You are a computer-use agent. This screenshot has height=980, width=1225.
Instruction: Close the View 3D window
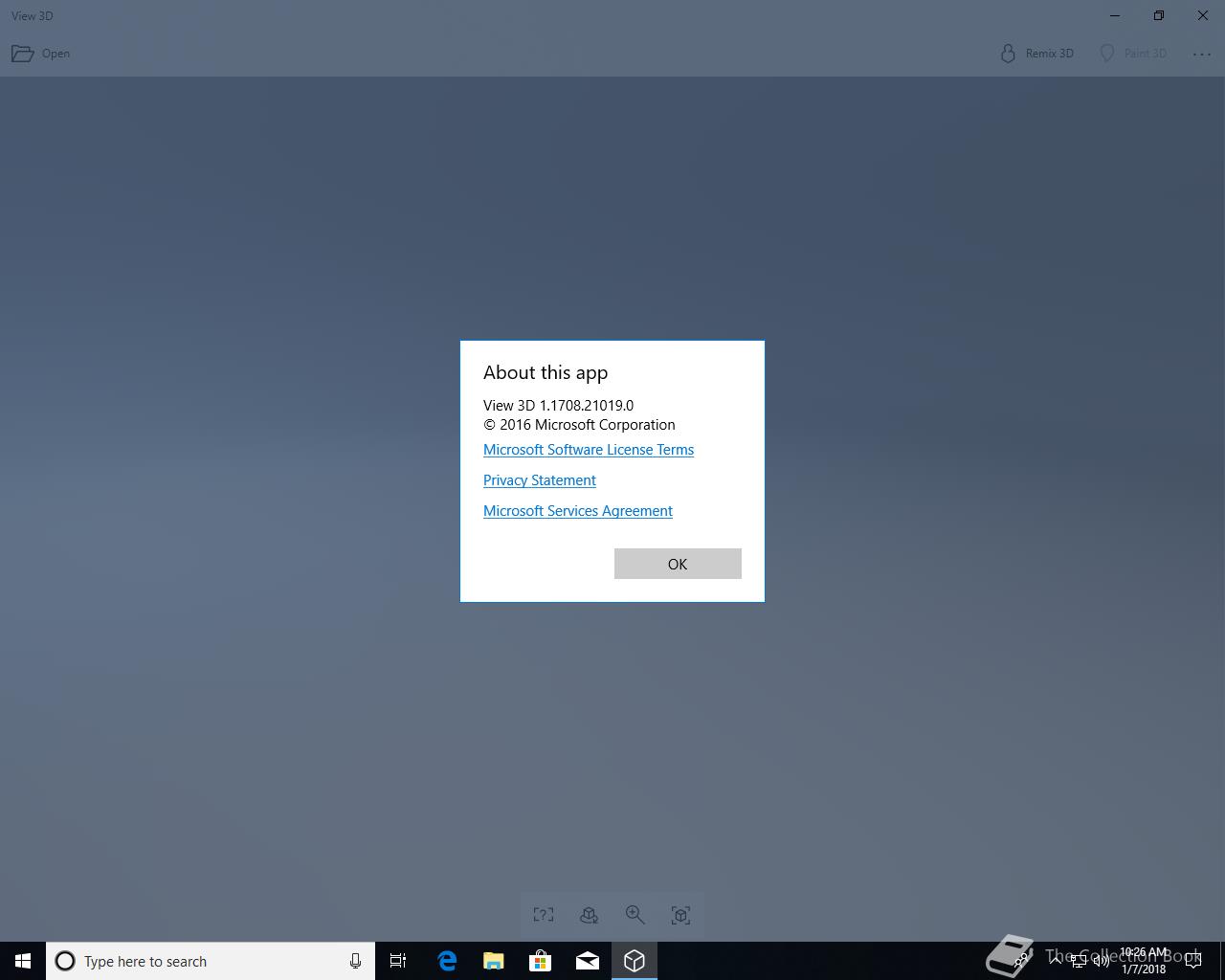(1203, 15)
